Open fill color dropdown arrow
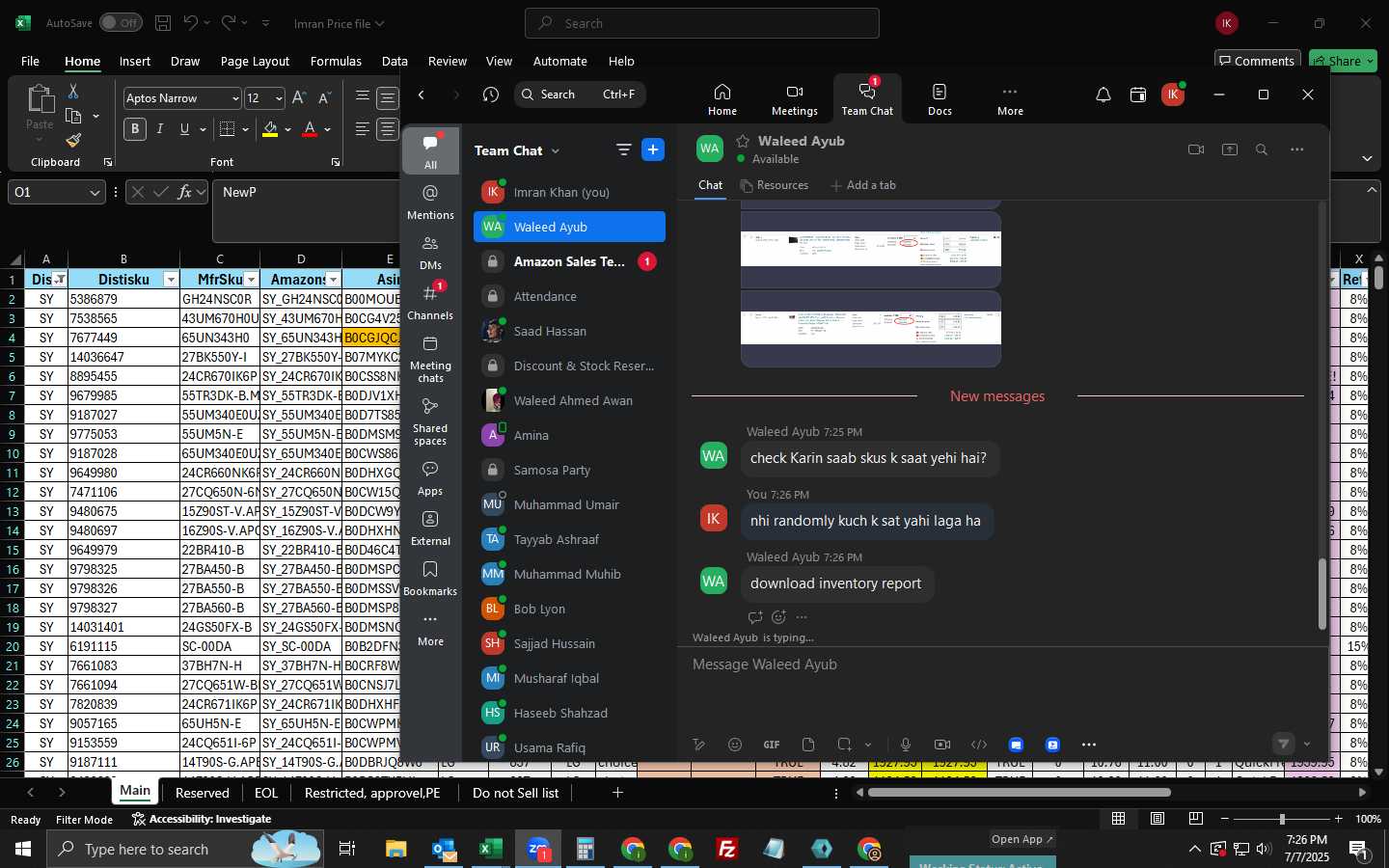Screen dimensions: 1389x868 [287, 129]
